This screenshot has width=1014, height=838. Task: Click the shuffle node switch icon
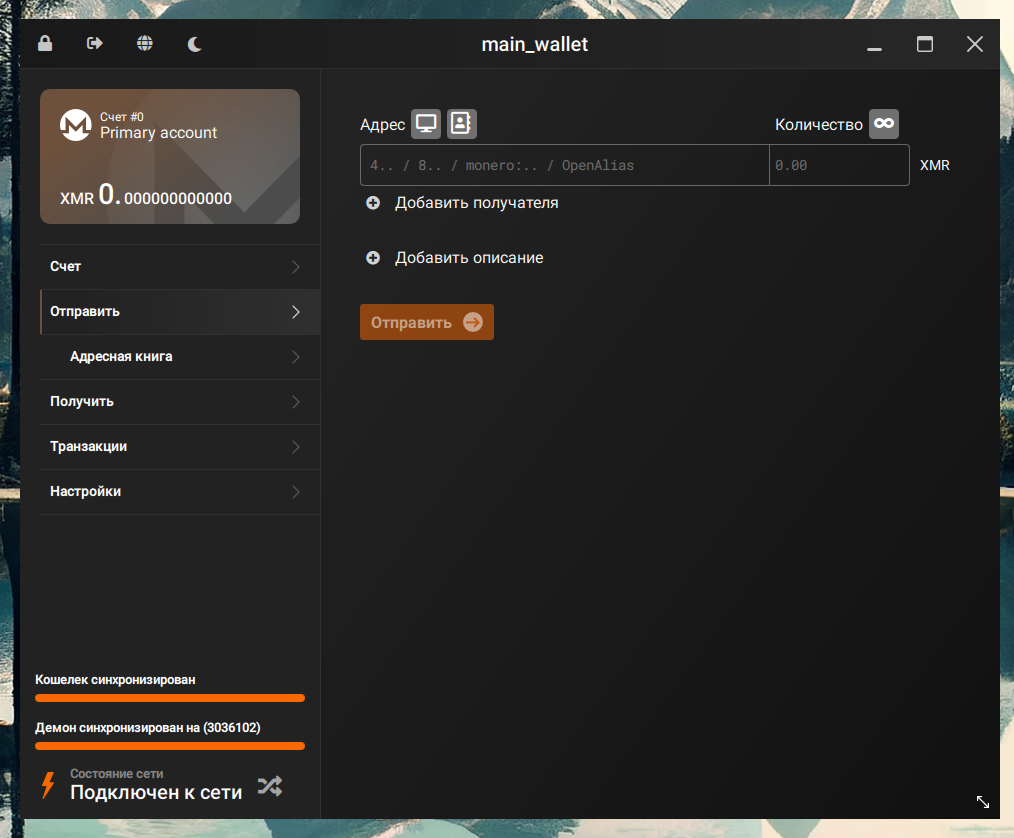point(269,786)
